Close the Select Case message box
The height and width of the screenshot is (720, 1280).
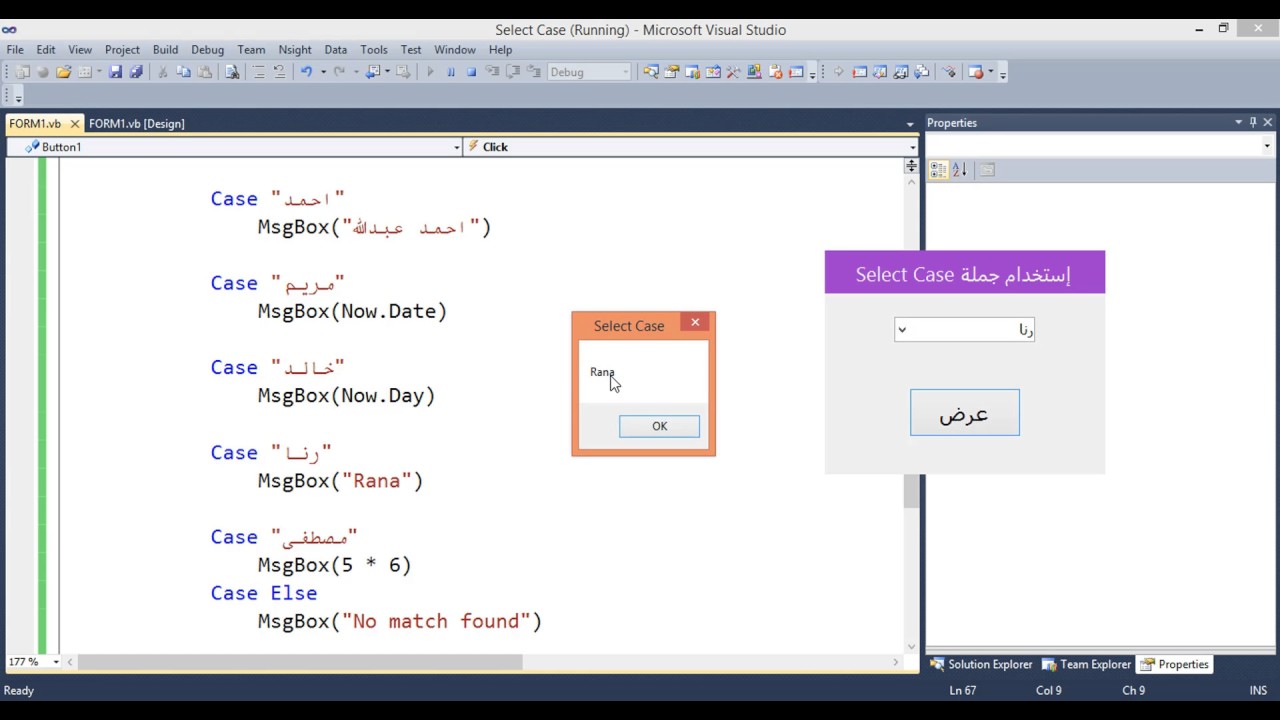pos(695,322)
